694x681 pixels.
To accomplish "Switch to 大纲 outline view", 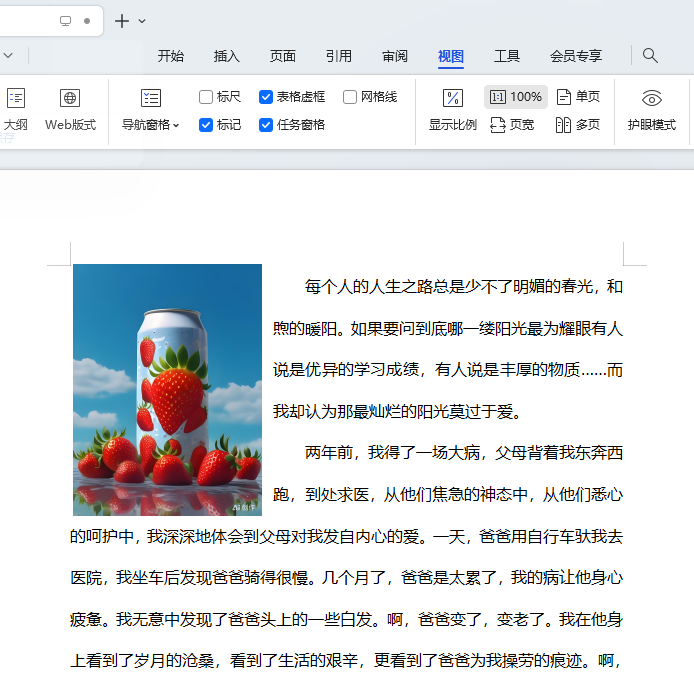I will (15, 109).
